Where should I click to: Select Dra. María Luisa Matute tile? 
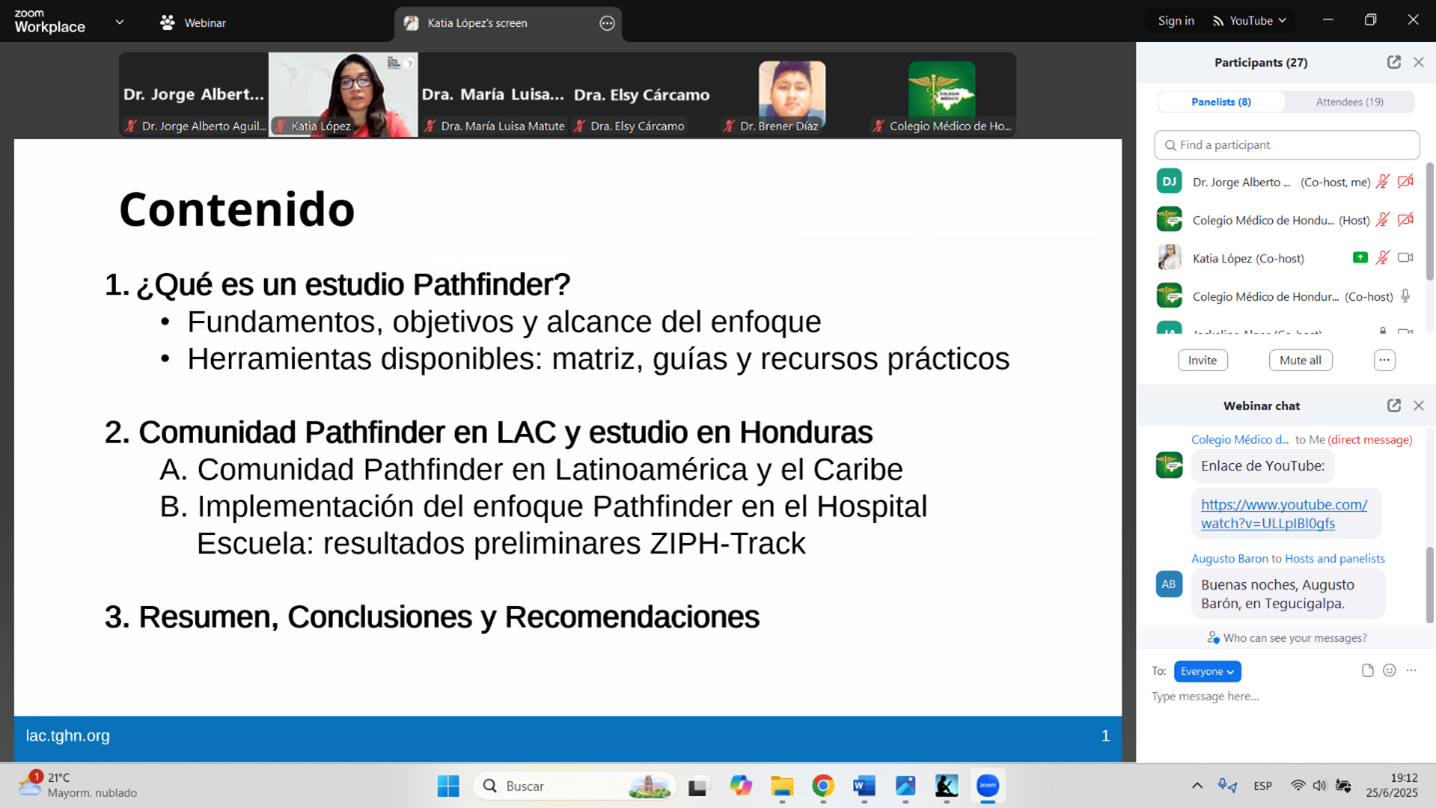pos(493,94)
